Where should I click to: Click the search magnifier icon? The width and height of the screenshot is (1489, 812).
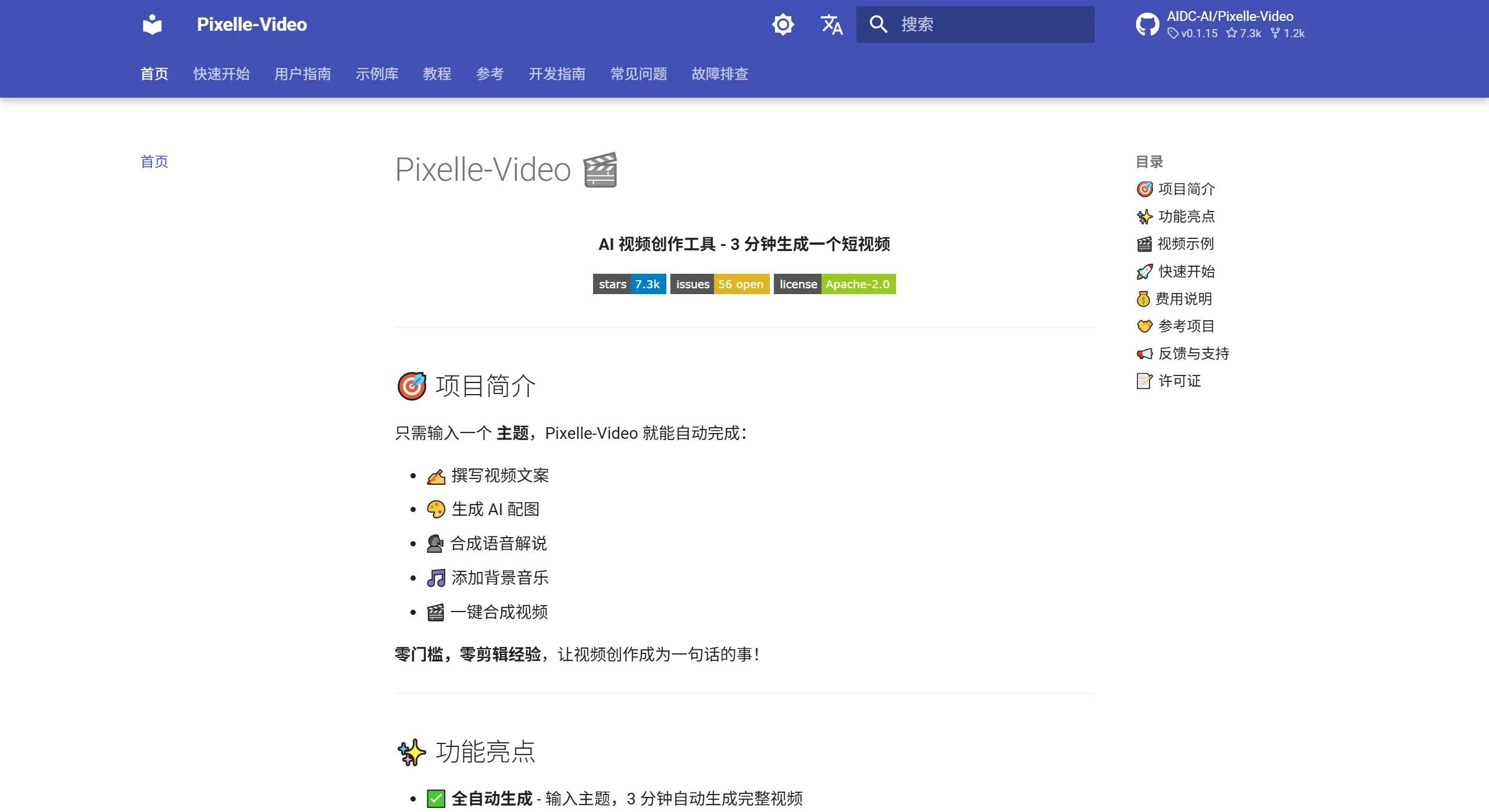[878, 24]
